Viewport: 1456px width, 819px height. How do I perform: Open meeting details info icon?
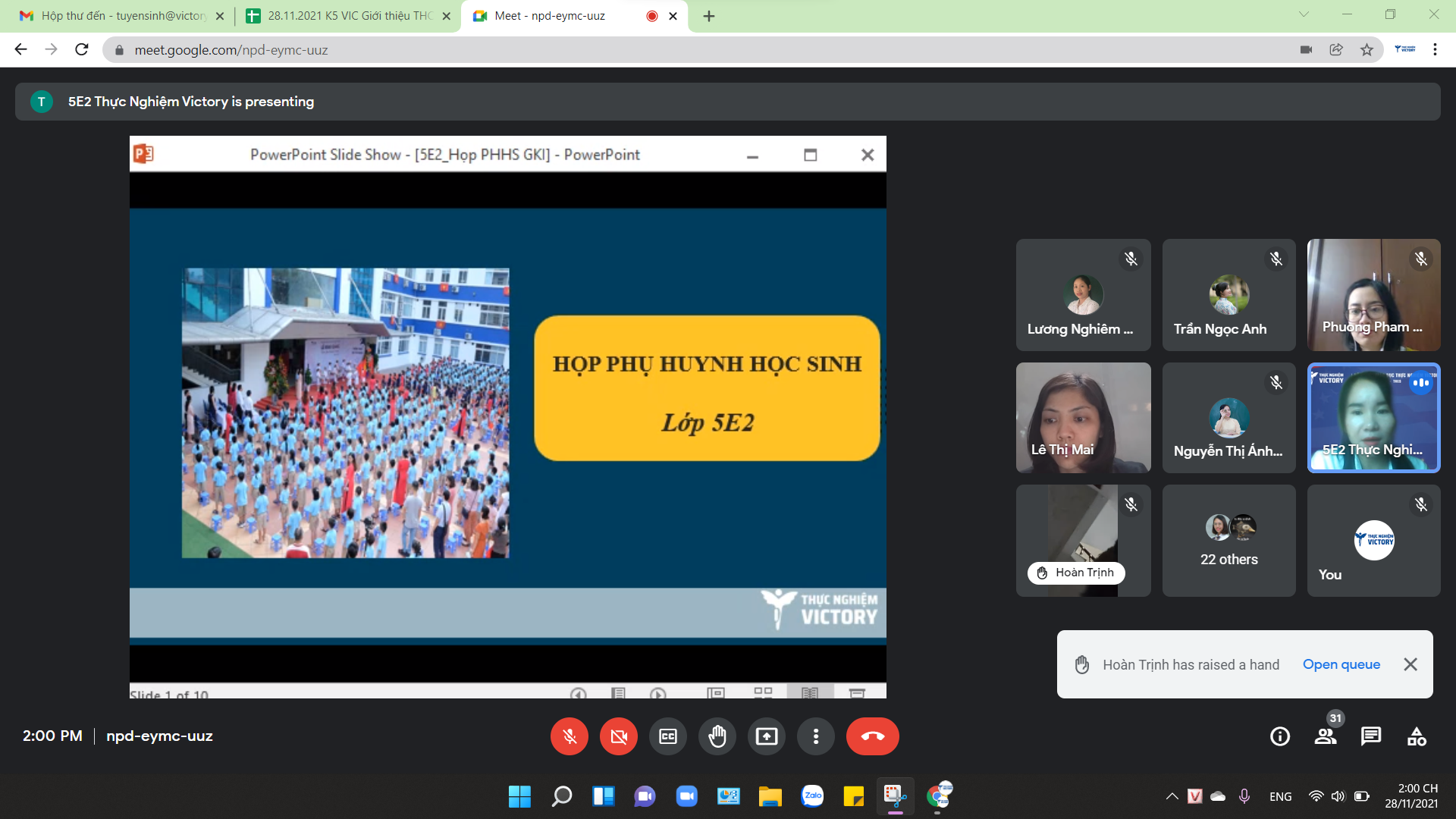(x=1280, y=736)
